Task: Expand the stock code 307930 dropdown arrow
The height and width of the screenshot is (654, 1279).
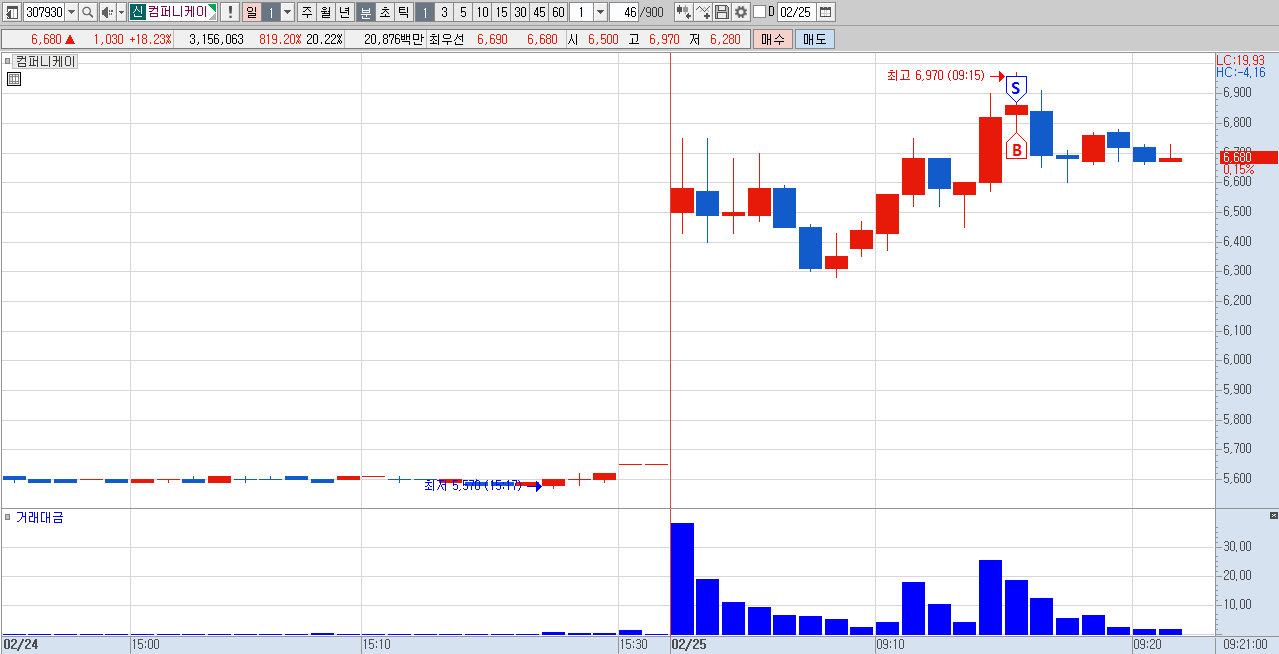Action: coord(71,12)
